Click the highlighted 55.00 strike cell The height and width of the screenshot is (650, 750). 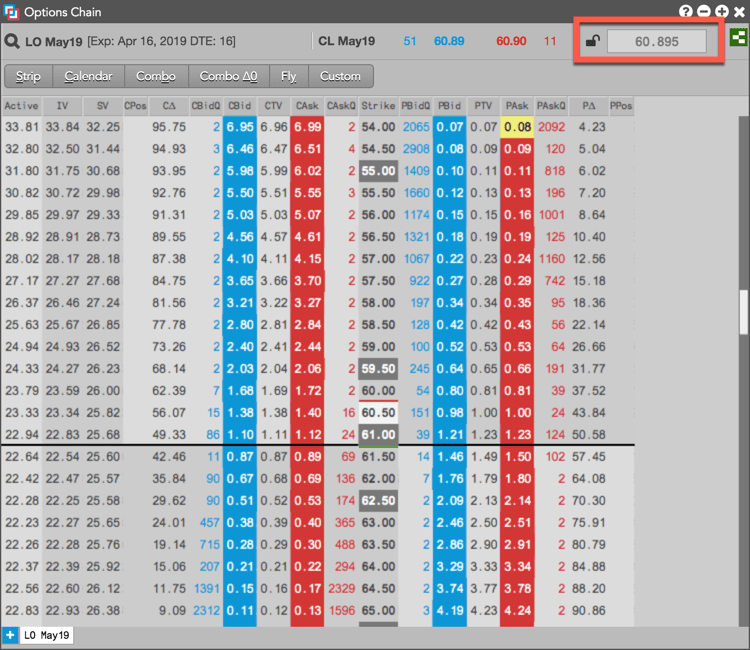tap(378, 171)
